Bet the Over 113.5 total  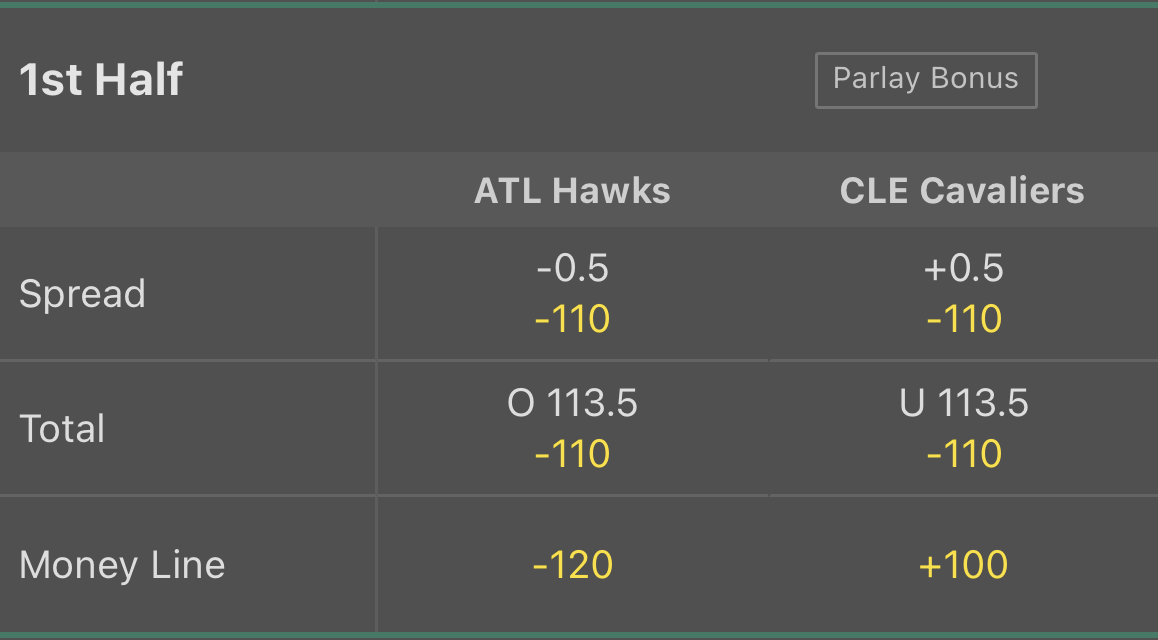click(571, 428)
